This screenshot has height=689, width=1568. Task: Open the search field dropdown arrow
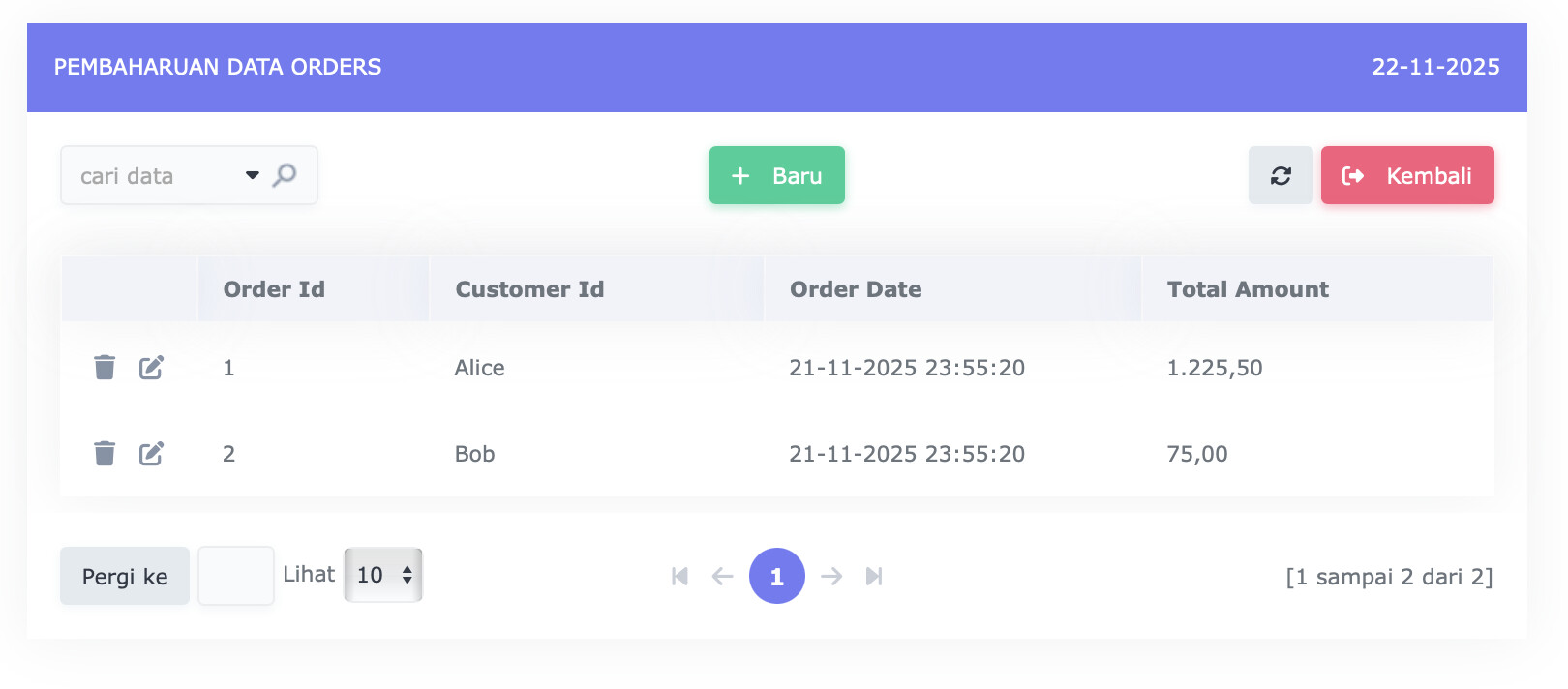coord(253,175)
